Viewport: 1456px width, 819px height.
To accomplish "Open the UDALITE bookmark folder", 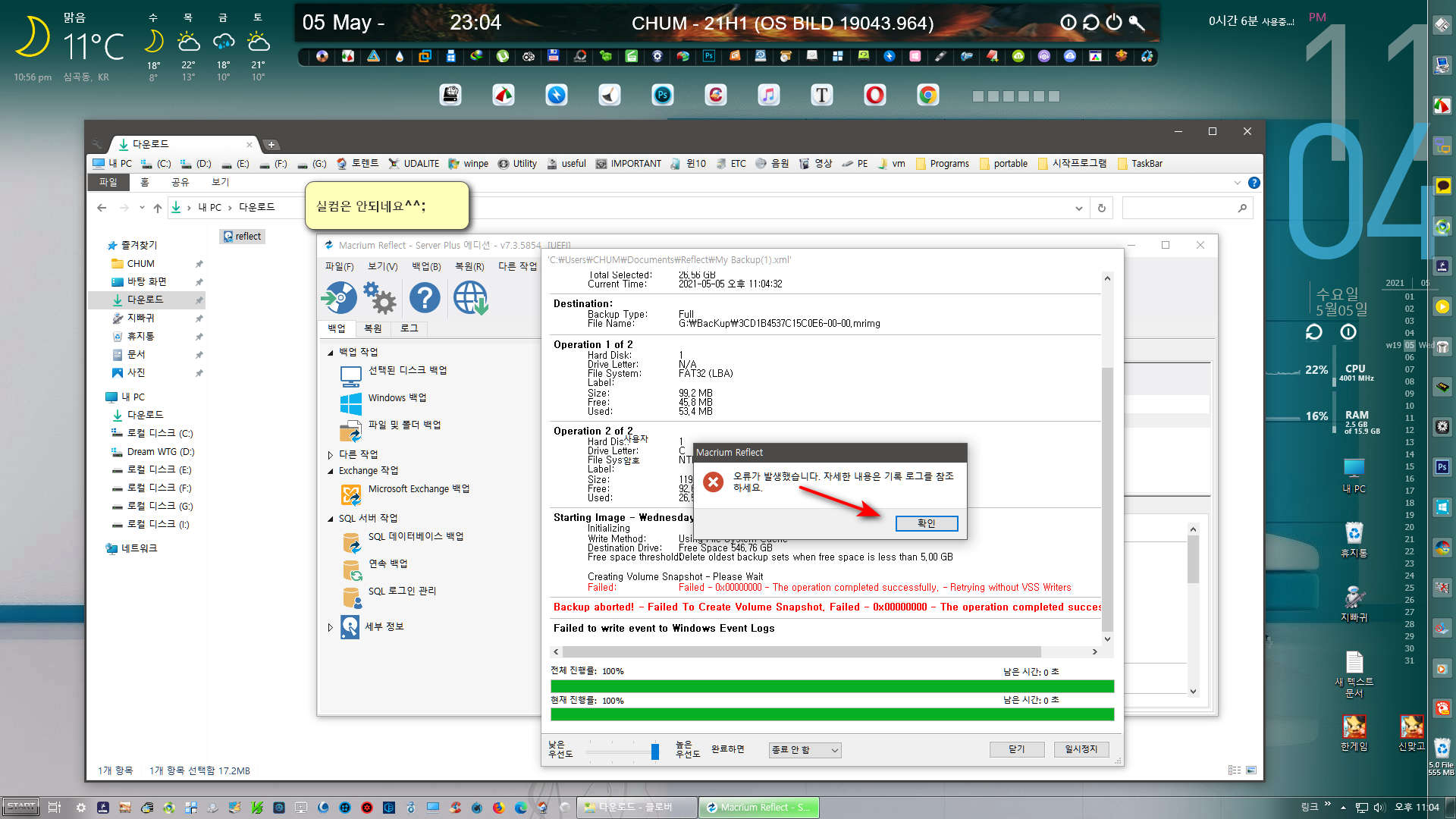I will 414,163.
